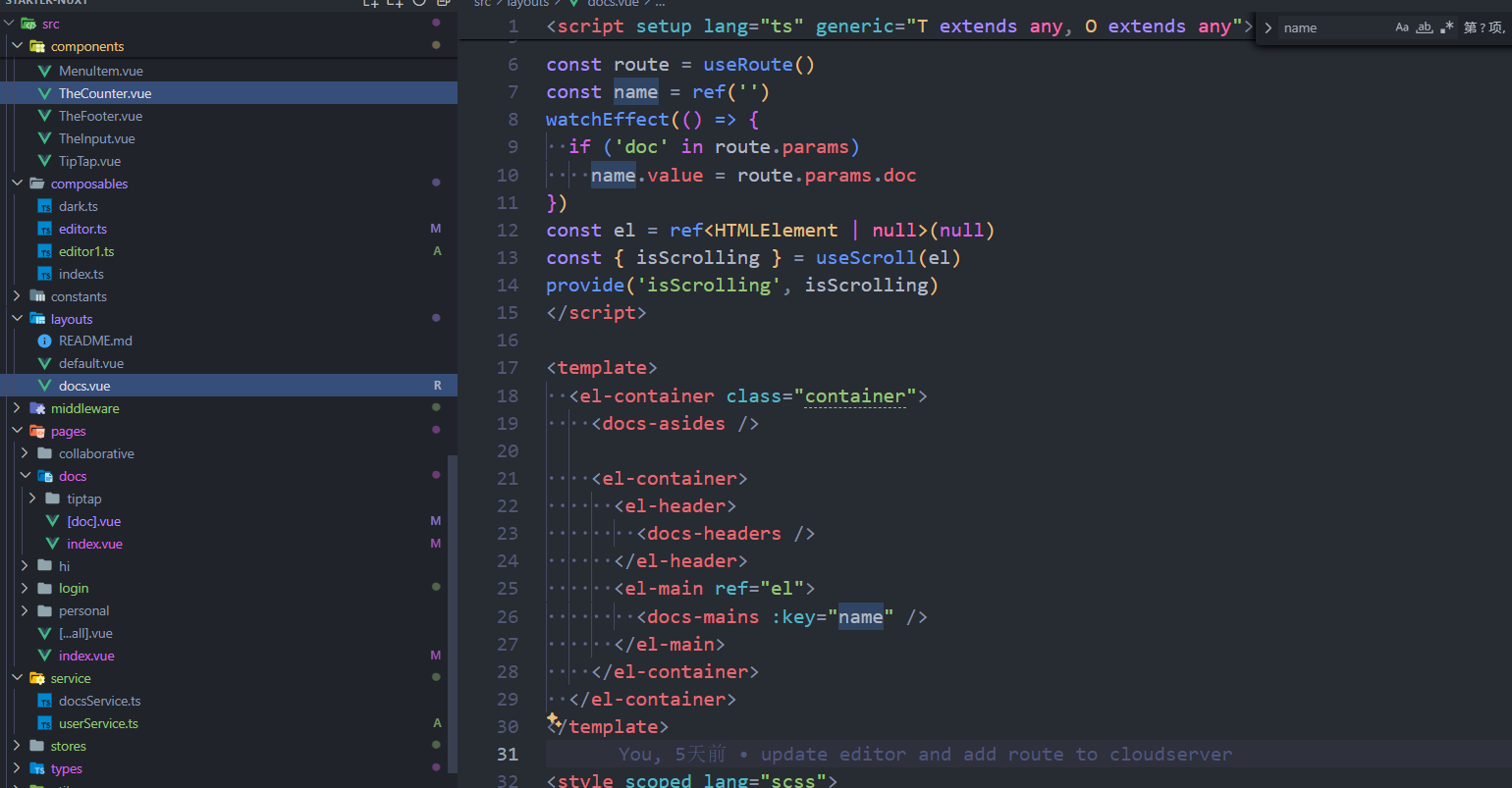Click the info icon beside README.md
The height and width of the screenshot is (788, 1512).
(x=44, y=341)
